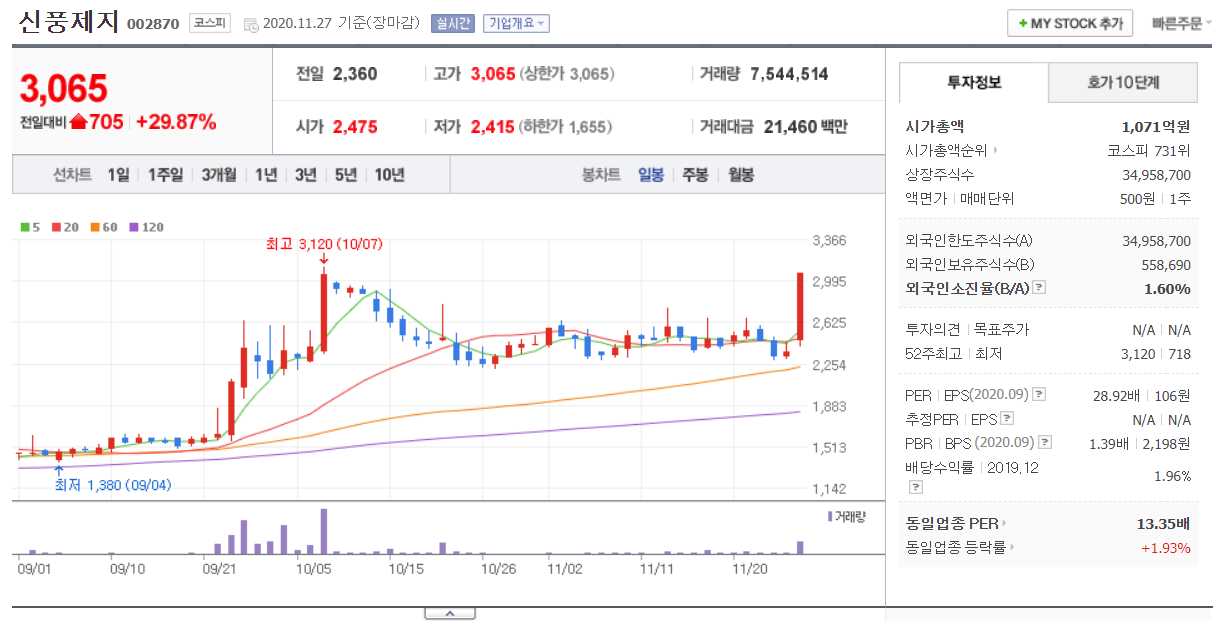The height and width of the screenshot is (621, 1227).
Task: Click the 외국인보유주식수 value 558,690
Action: click(1165, 265)
